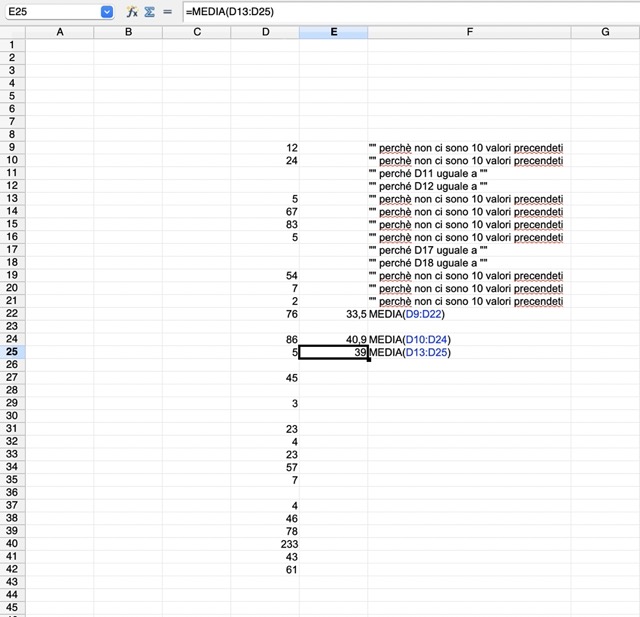Select cell E24 containing 40,9
The height and width of the screenshot is (617, 640).
click(333, 340)
